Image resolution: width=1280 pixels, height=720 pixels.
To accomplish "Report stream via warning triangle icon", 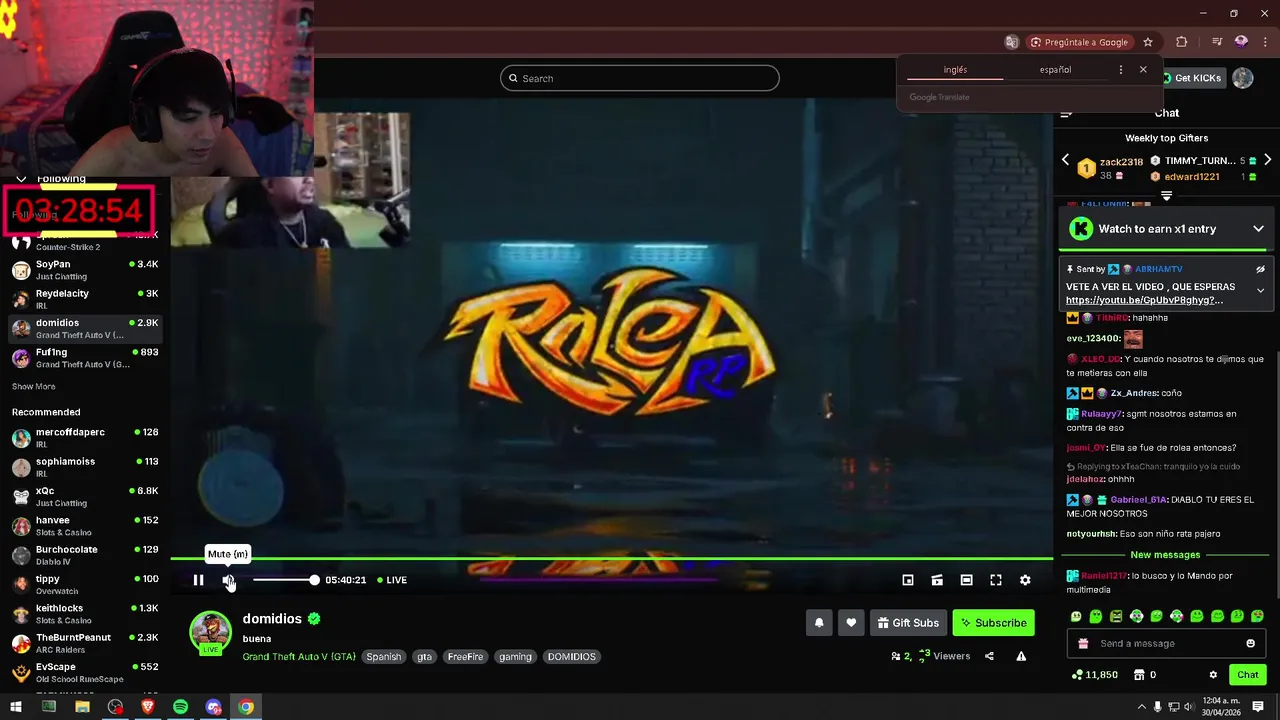I will [x=1021, y=656].
